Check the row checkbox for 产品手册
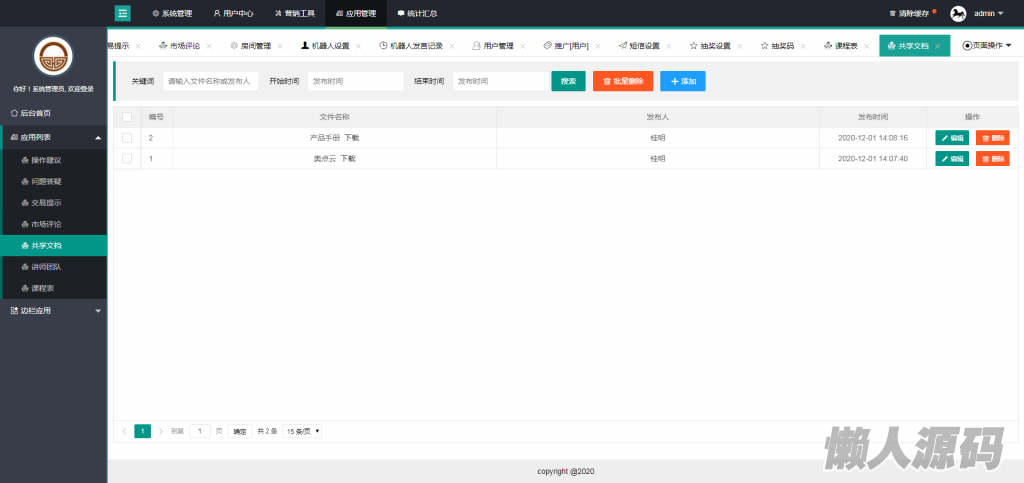 click(x=127, y=138)
